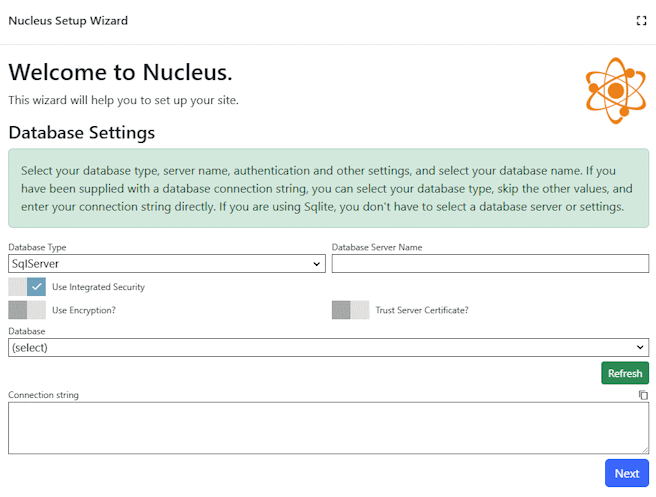The image size is (656, 497).
Task: Click the Database Type field label
Action: [x=38, y=247]
